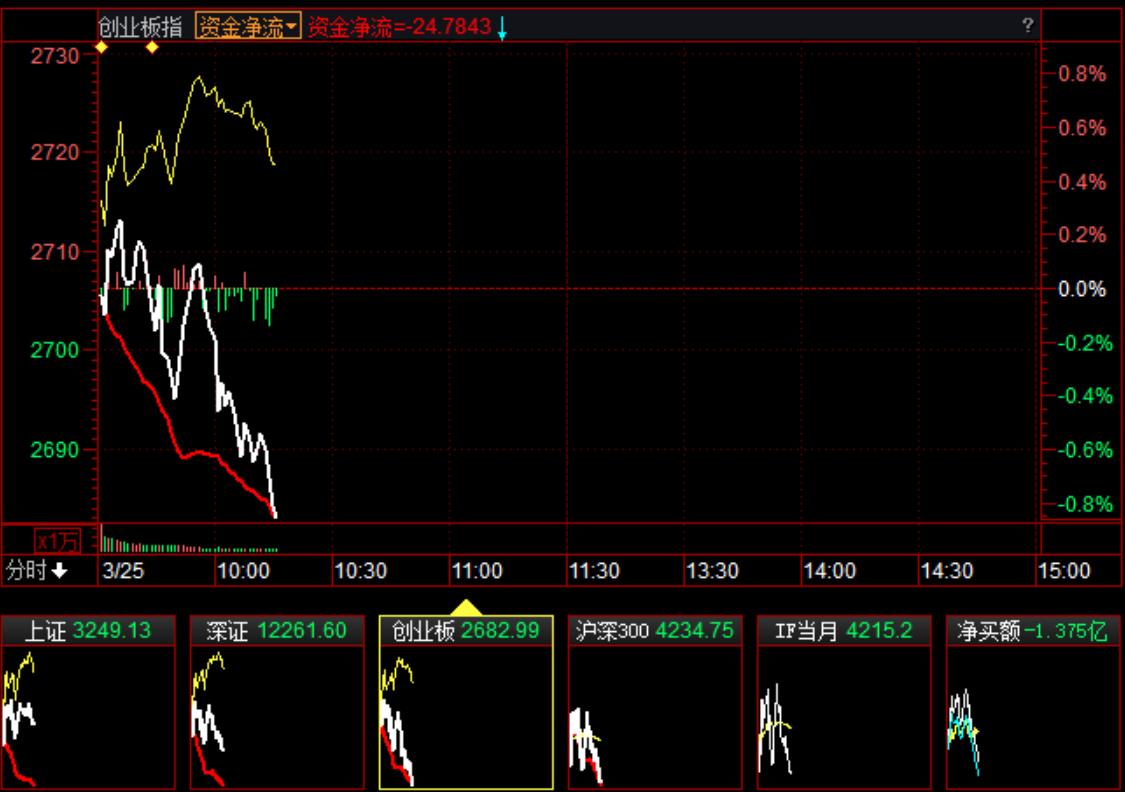1125x792 pixels.
Task: Click the yellow triangle pointer above 创业板
Action: [x=466, y=607]
